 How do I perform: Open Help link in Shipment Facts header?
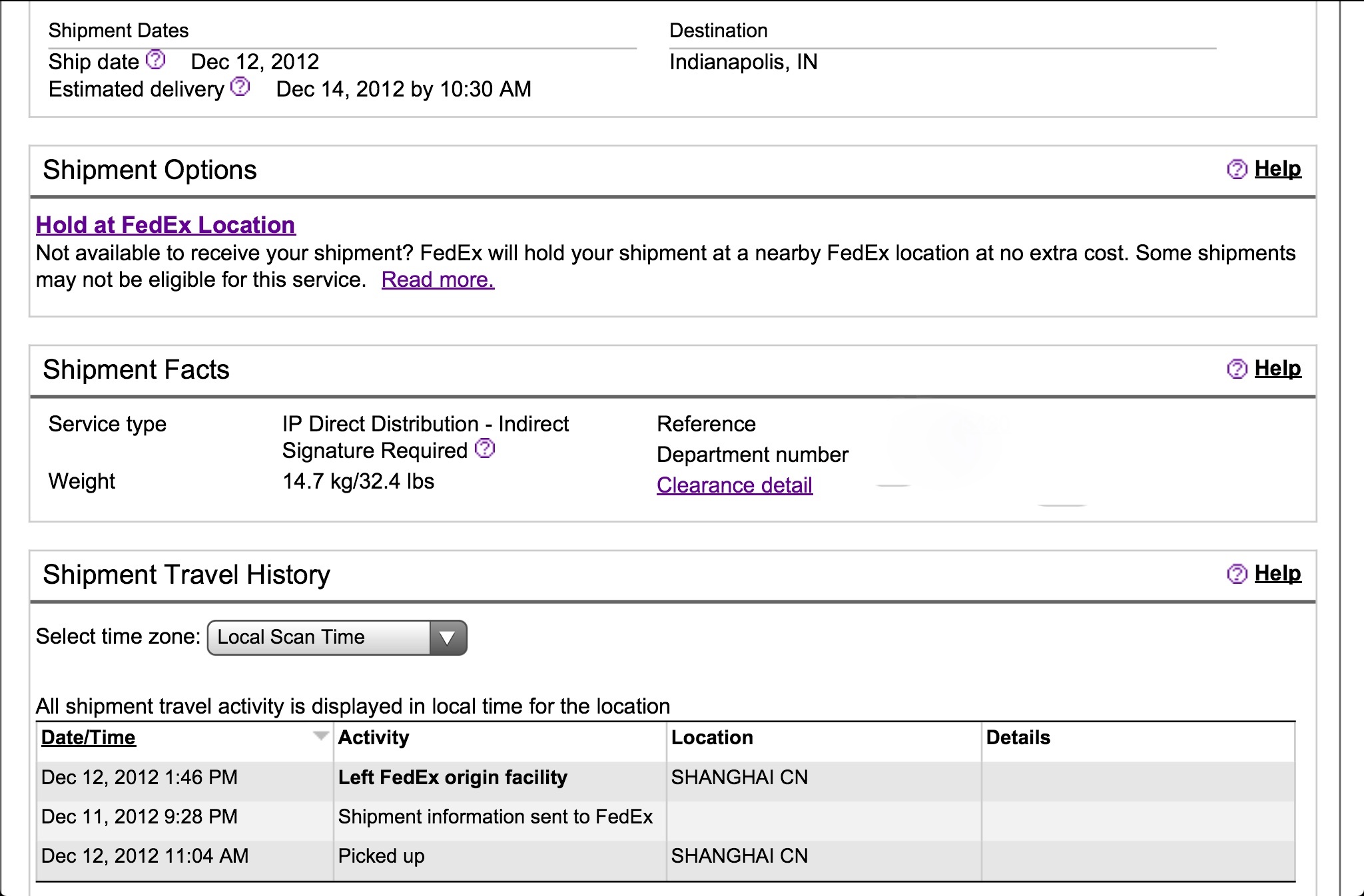pos(1277,369)
